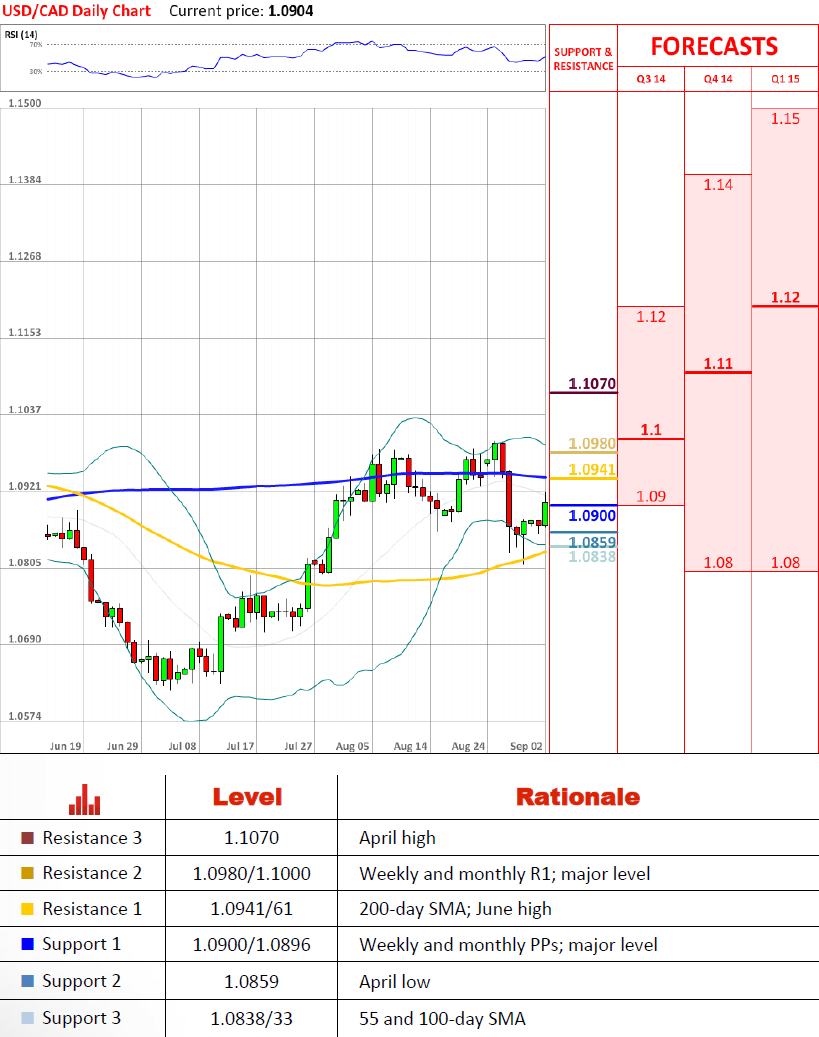Image resolution: width=819 pixels, height=1037 pixels.
Task: Click the FORECASTS header
Action: pyautogui.click(x=714, y=46)
